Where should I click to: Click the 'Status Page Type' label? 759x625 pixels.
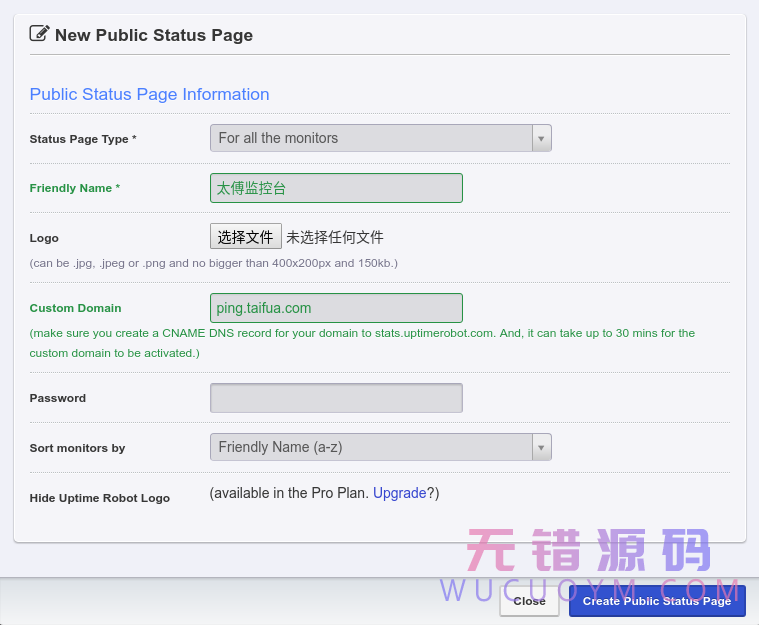[x=83, y=139]
